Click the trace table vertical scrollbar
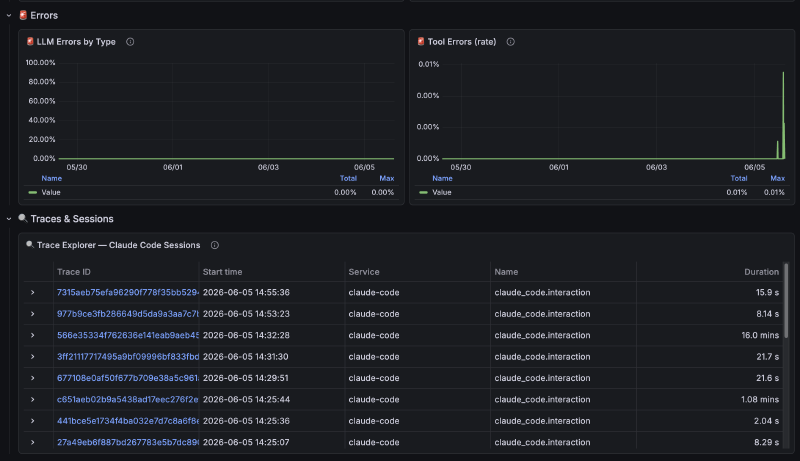 click(786, 301)
